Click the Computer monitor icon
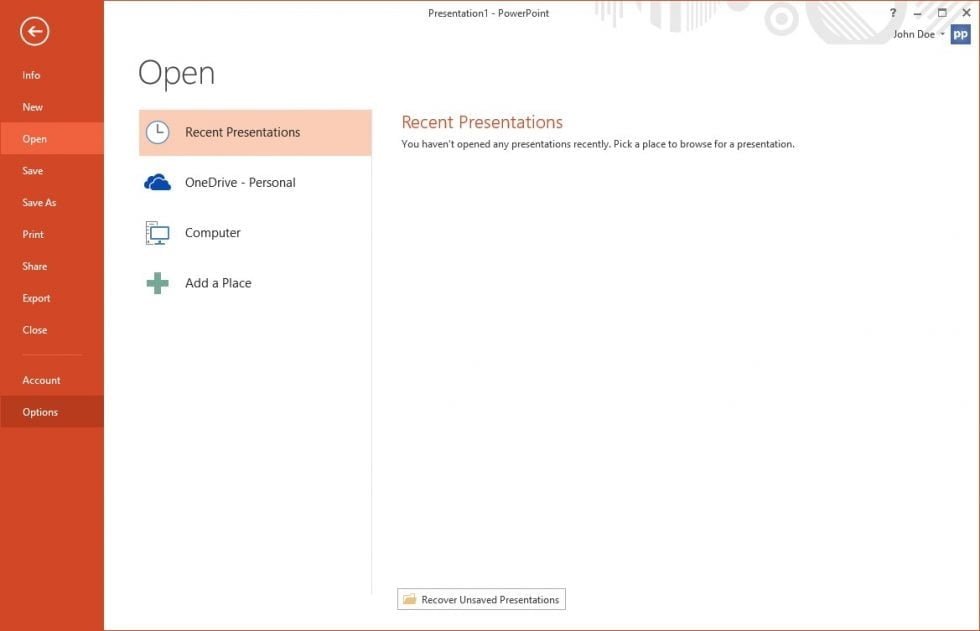Image resolution: width=980 pixels, height=631 pixels. 157,231
